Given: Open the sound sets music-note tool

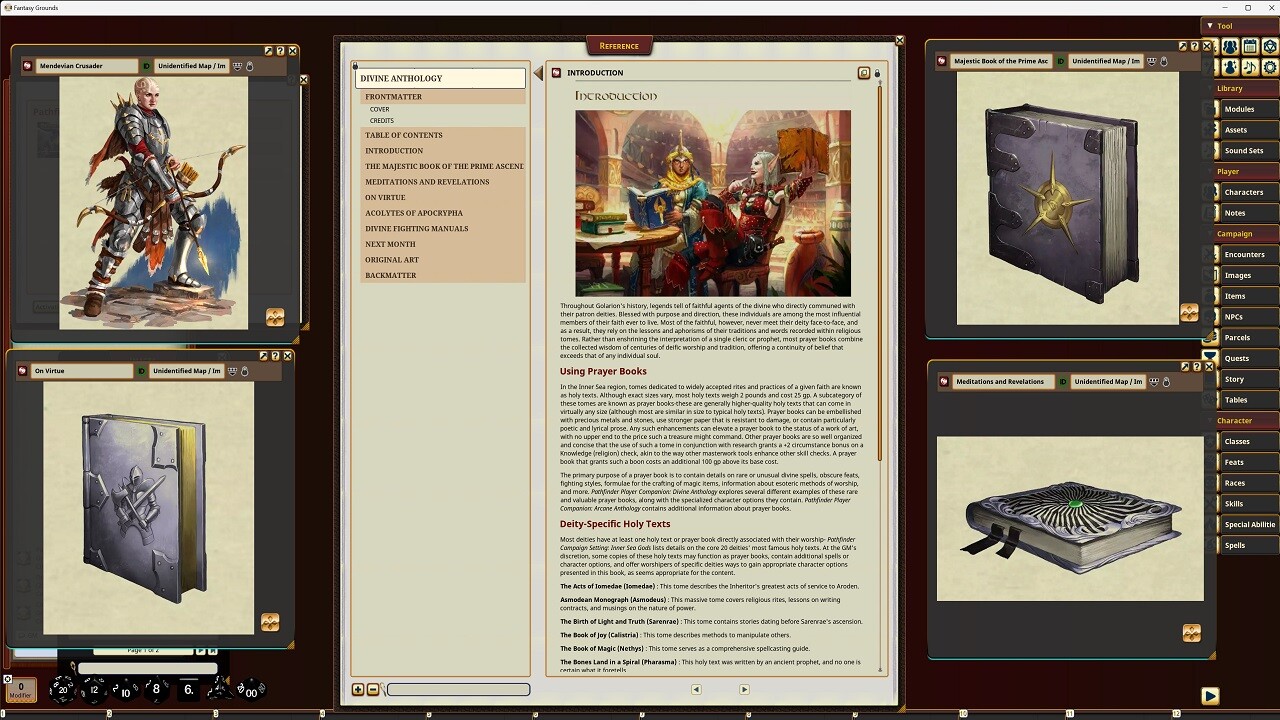Looking at the screenshot, I should tap(1250, 66).
